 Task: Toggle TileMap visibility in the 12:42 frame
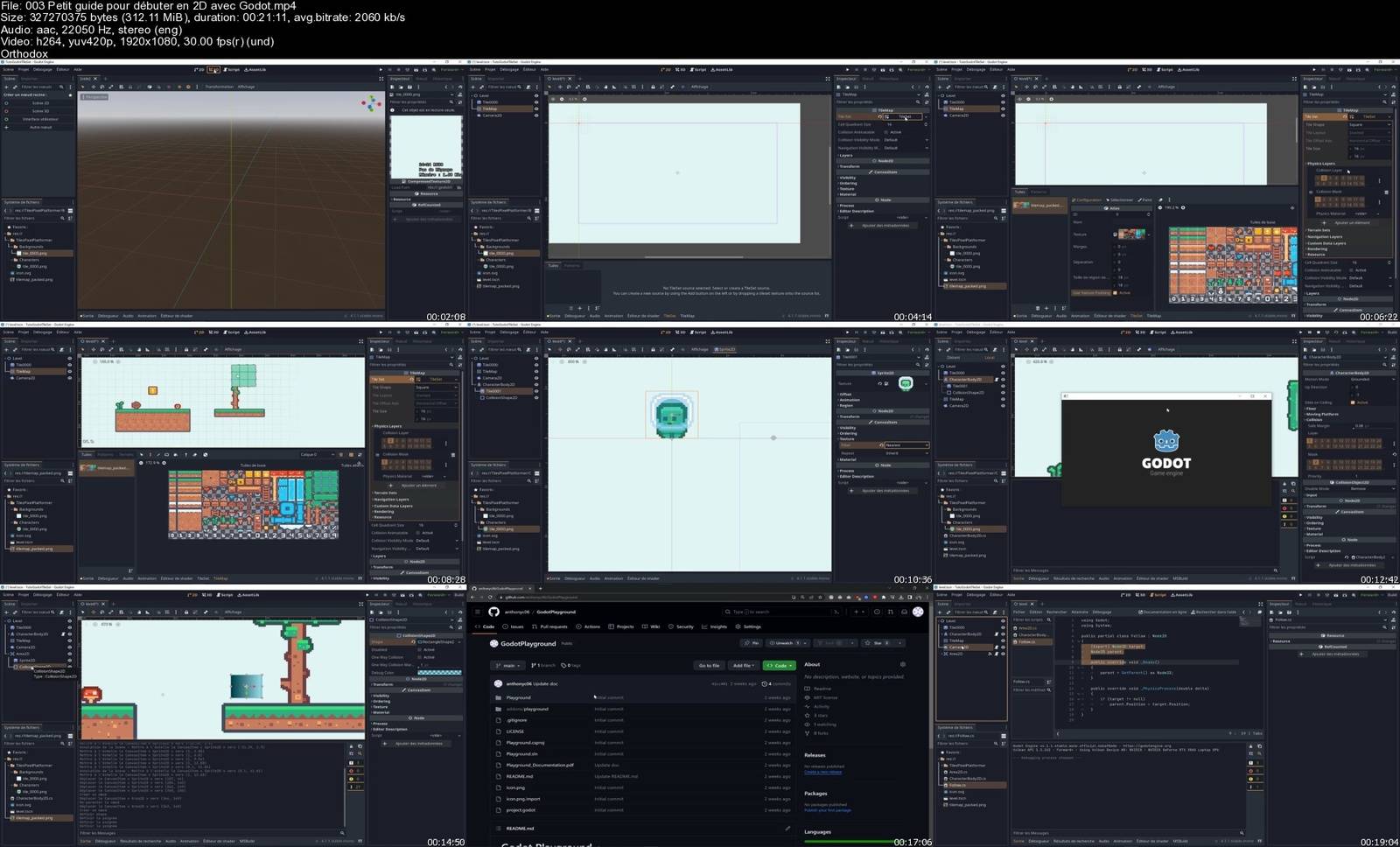(x=1003, y=399)
